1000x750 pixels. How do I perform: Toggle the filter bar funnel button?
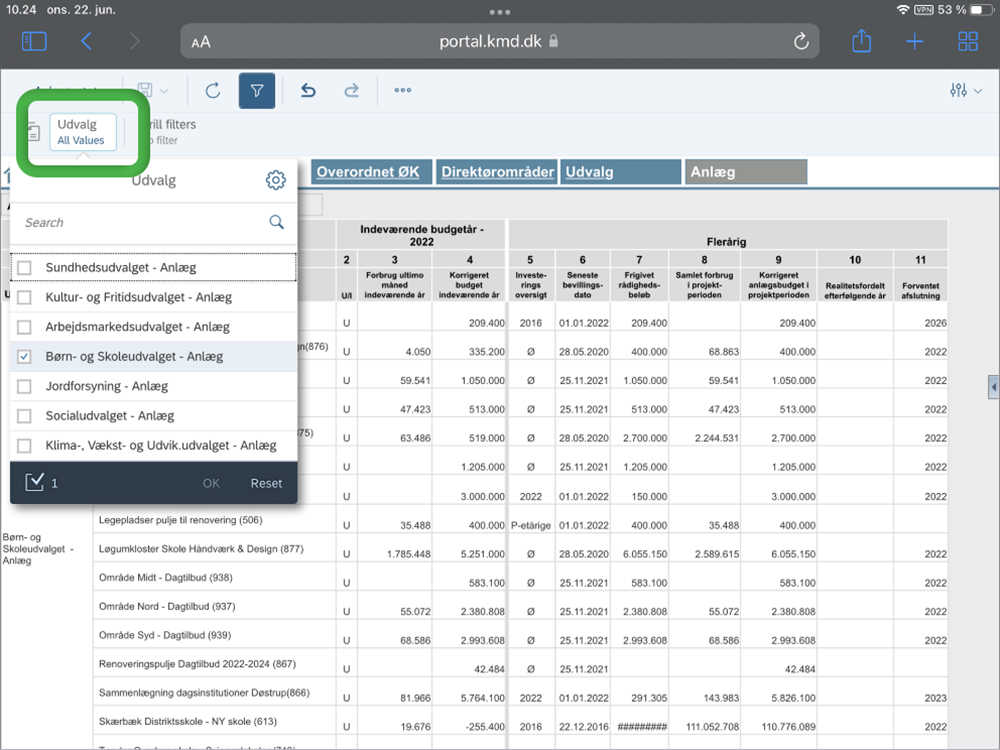(x=257, y=91)
